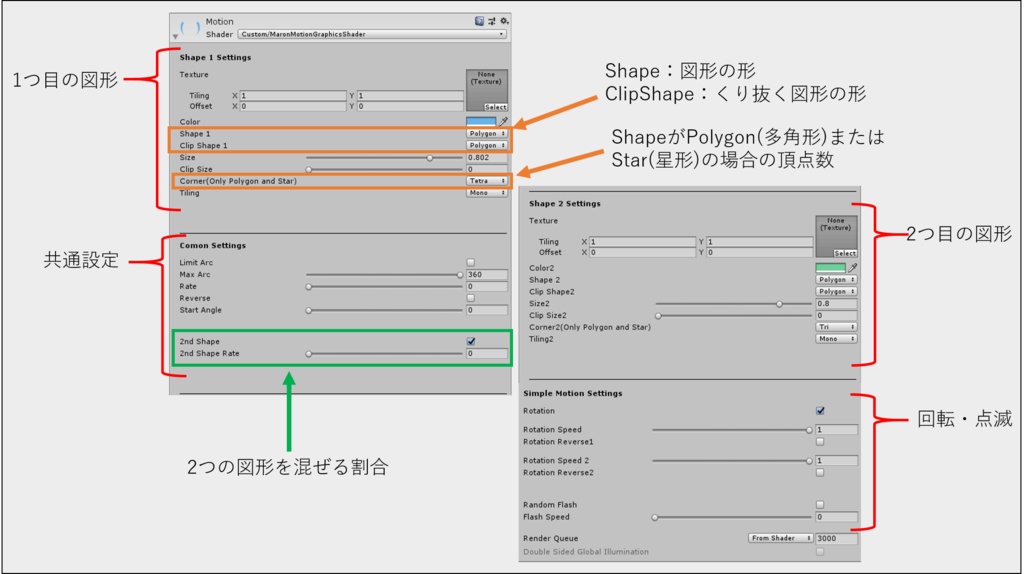Enable Rotation Reverse2 checkbox

click(x=820, y=472)
